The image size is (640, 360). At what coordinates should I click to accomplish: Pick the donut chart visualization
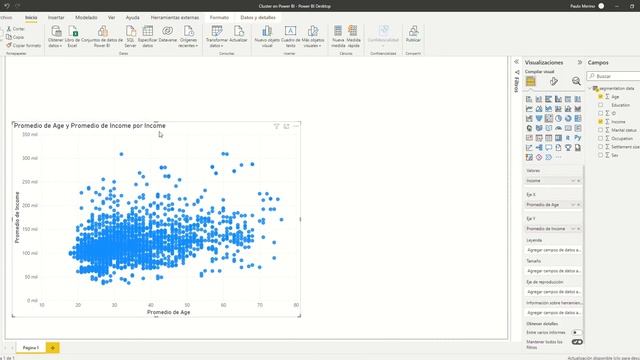click(568, 119)
